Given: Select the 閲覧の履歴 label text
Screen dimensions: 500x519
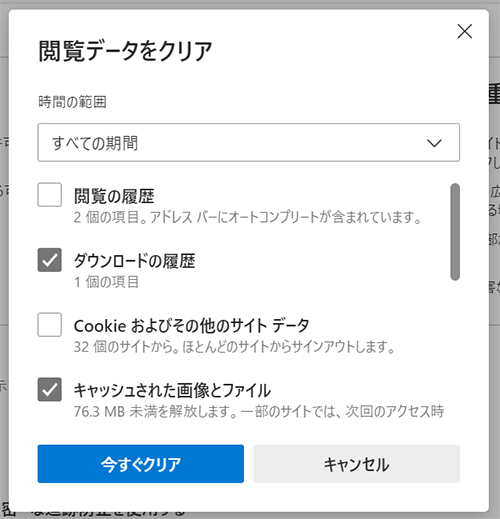Looking at the screenshot, I should [114, 196].
